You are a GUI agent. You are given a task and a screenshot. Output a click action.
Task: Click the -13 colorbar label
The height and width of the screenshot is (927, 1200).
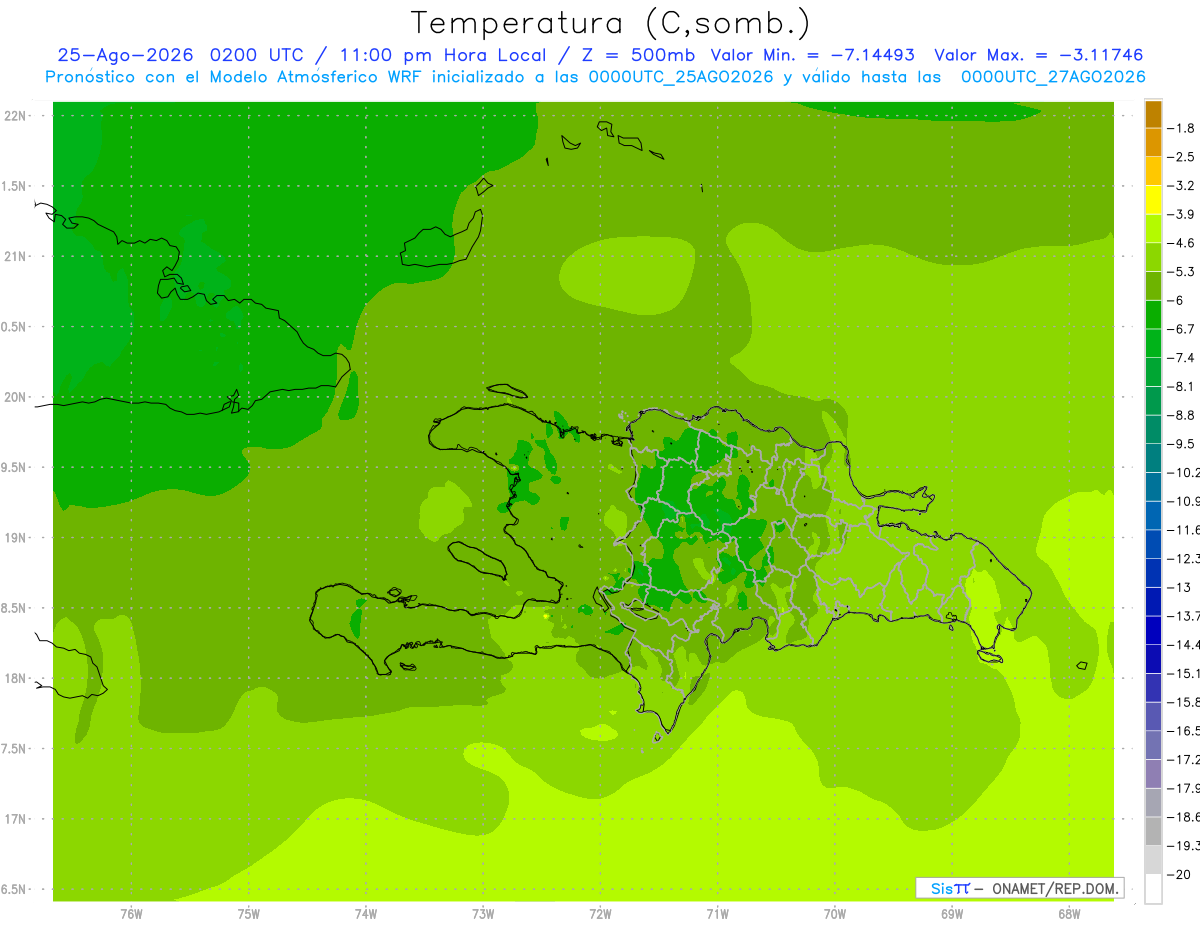click(1179, 587)
